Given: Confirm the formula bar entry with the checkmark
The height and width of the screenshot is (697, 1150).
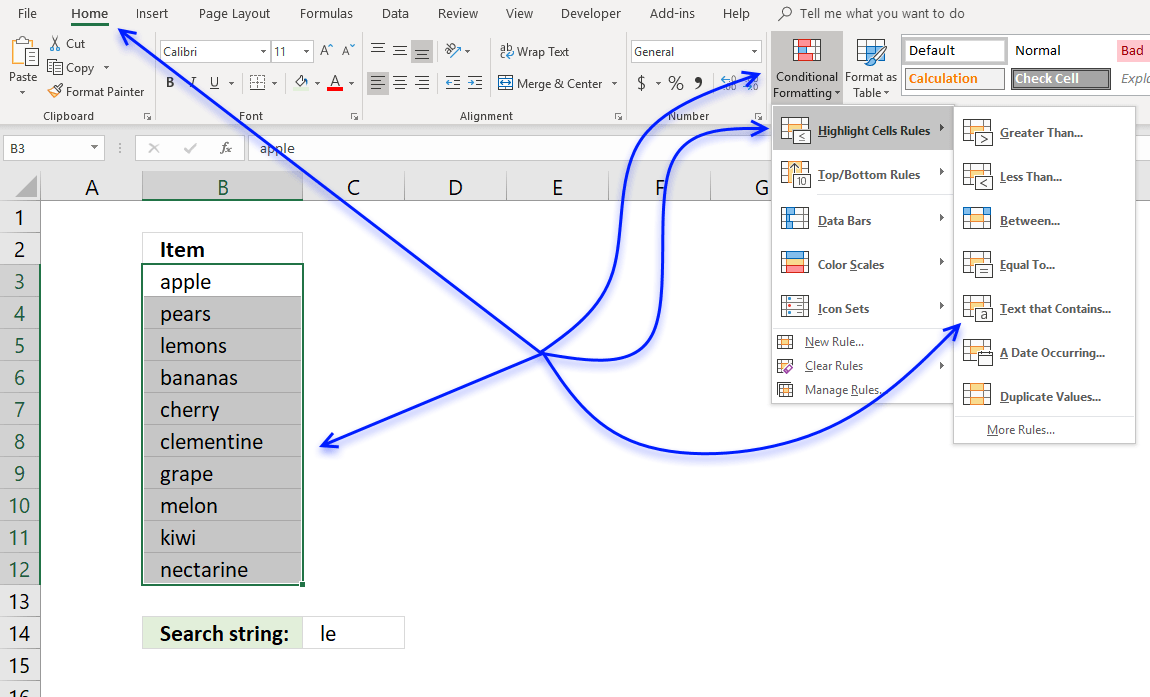Looking at the screenshot, I should tap(190, 148).
